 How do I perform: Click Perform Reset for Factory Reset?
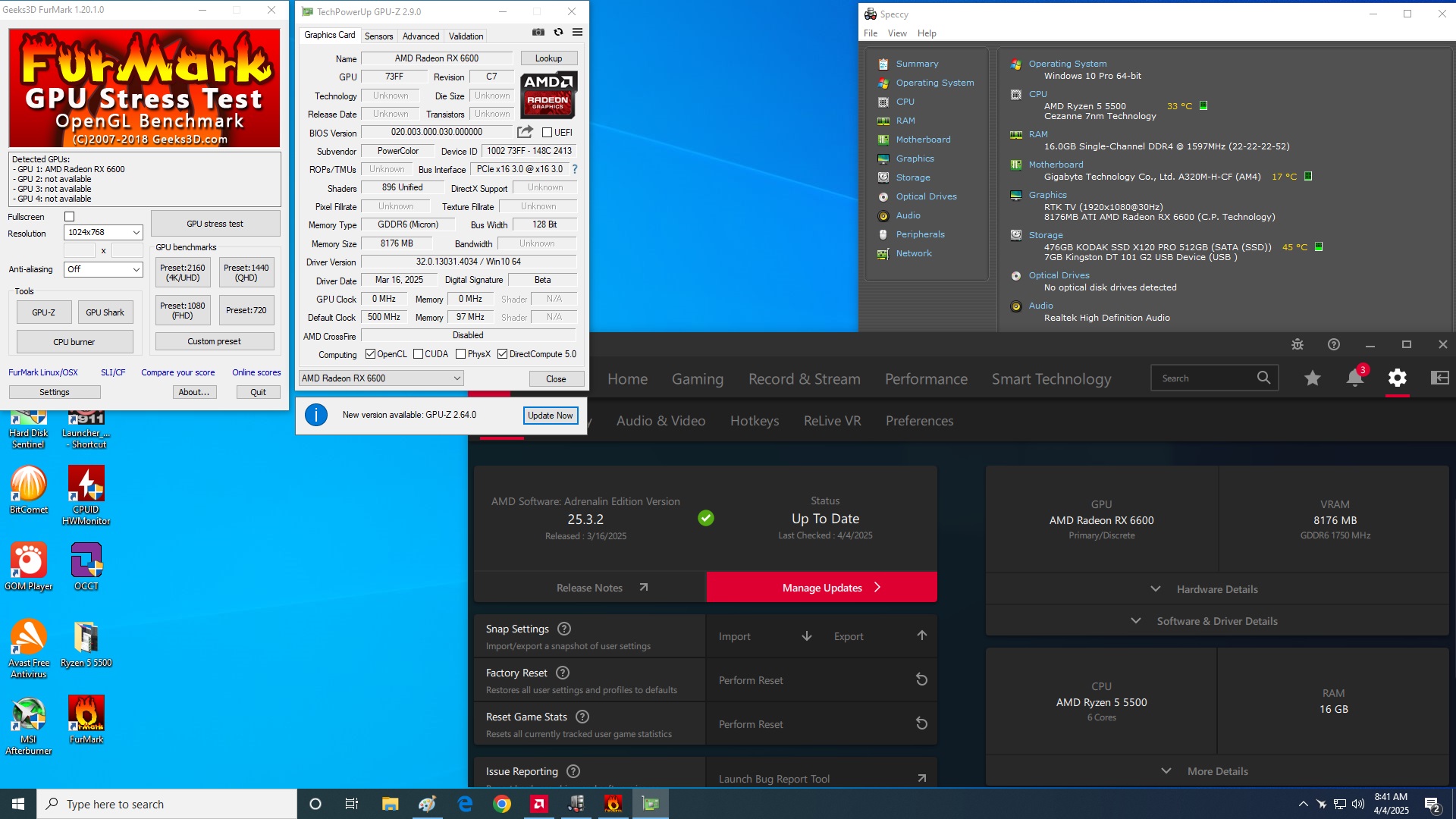[x=821, y=680]
